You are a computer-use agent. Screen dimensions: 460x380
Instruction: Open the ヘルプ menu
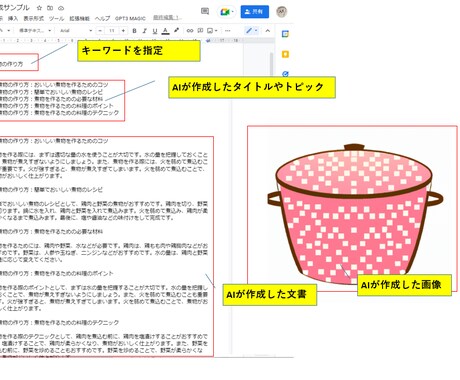point(102,19)
